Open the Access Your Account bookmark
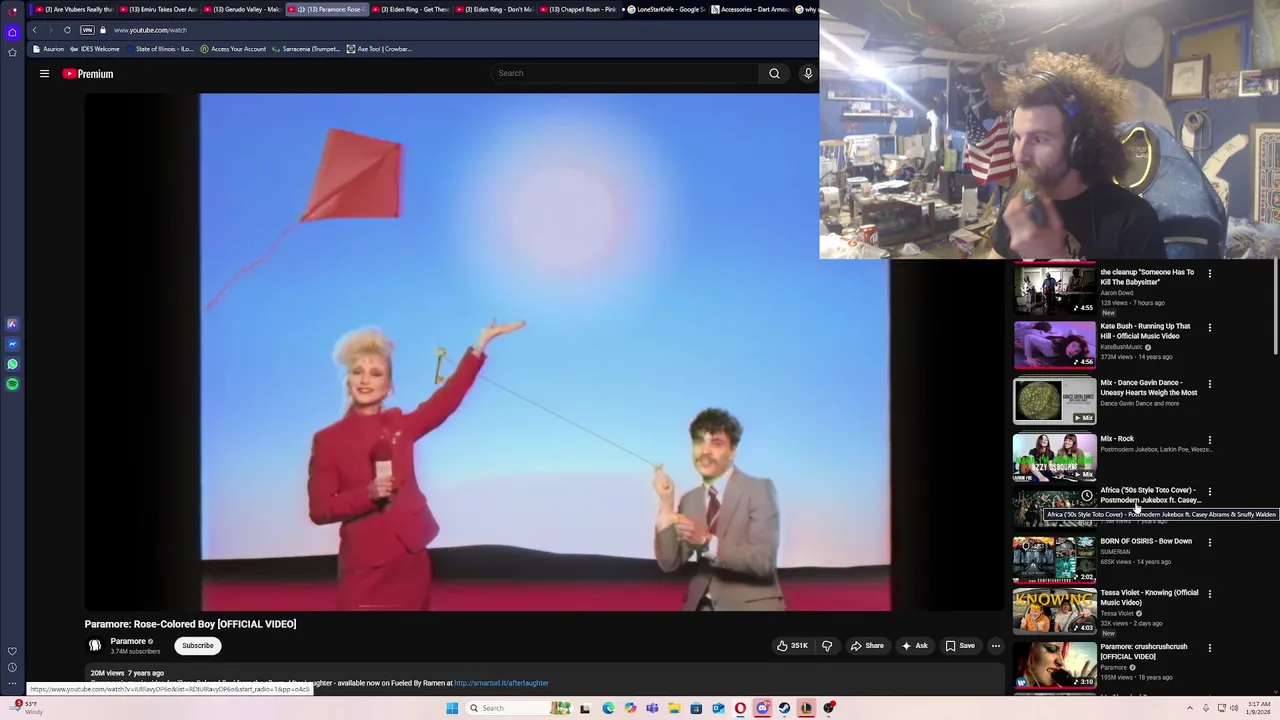Viewport: 1280px width, 720px height. click(x=233, y=49)
